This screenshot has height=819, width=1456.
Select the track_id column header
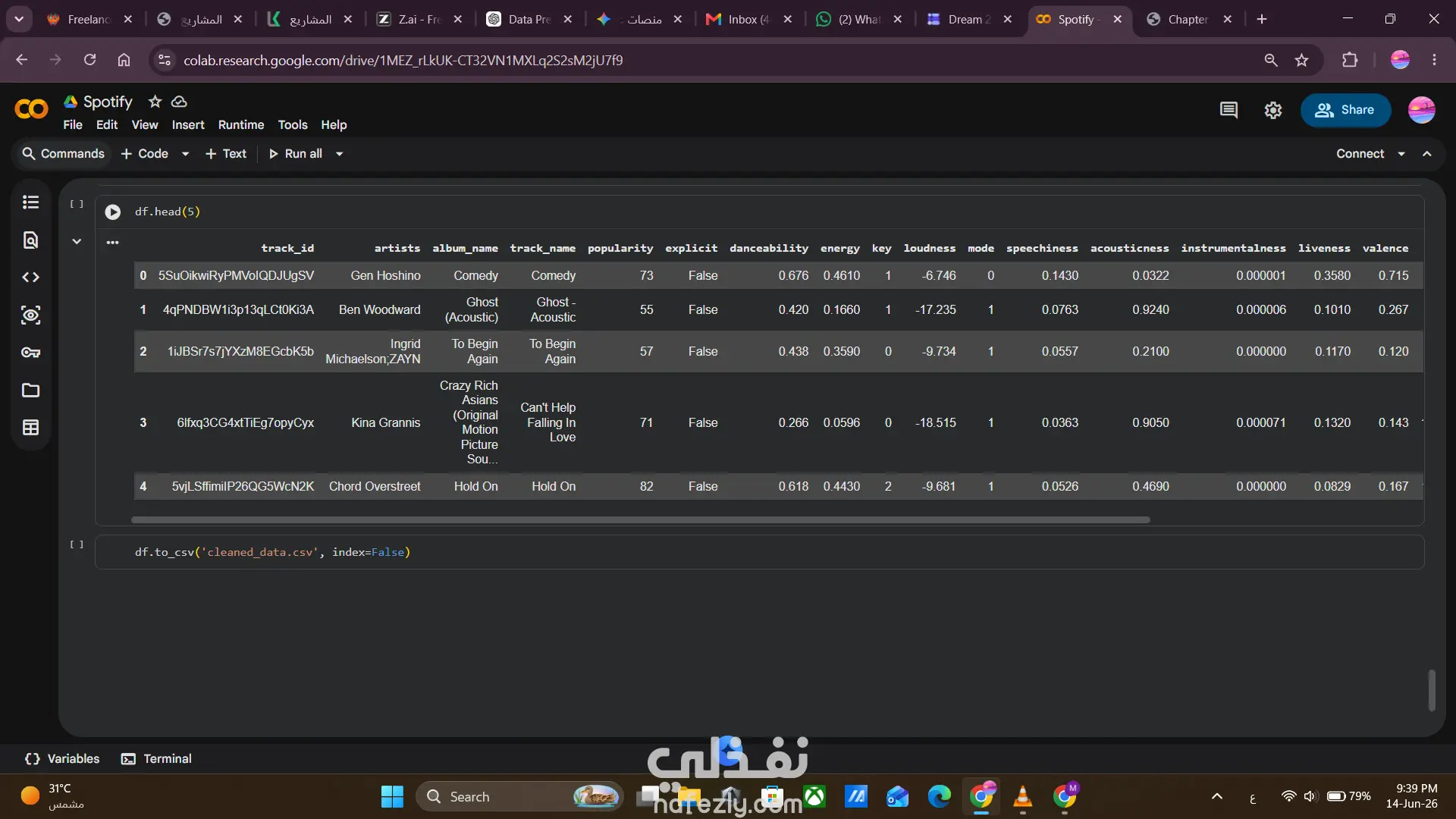coord(287,249)
